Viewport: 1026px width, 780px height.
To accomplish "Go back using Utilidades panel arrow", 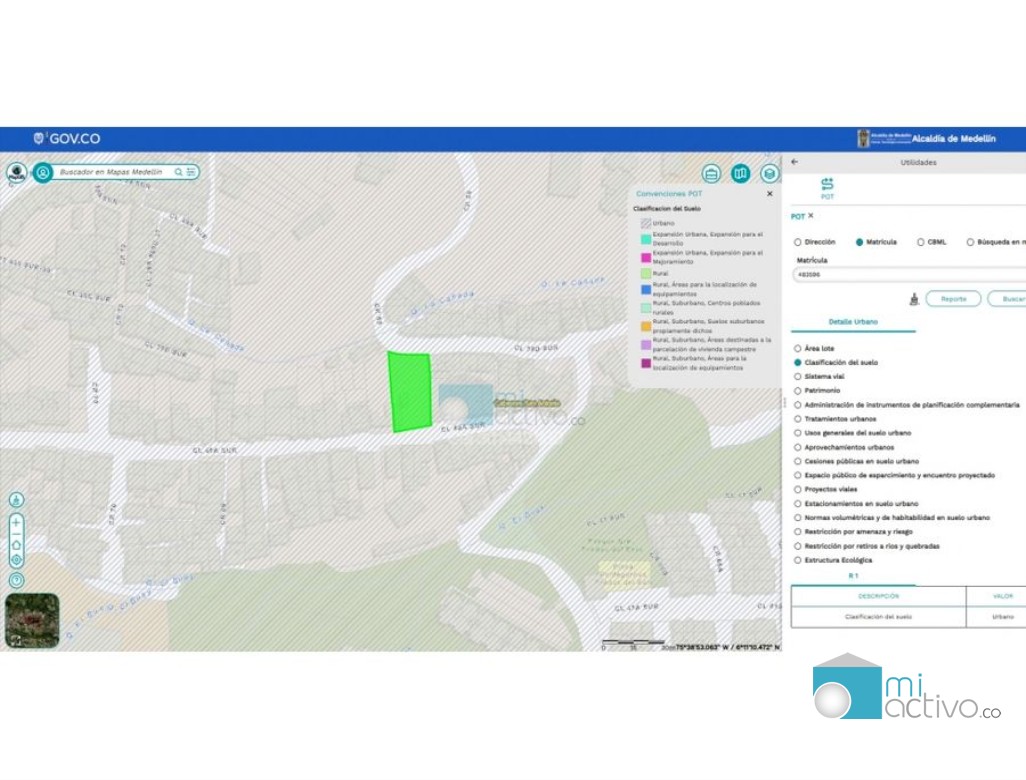I will coord(795,162).
